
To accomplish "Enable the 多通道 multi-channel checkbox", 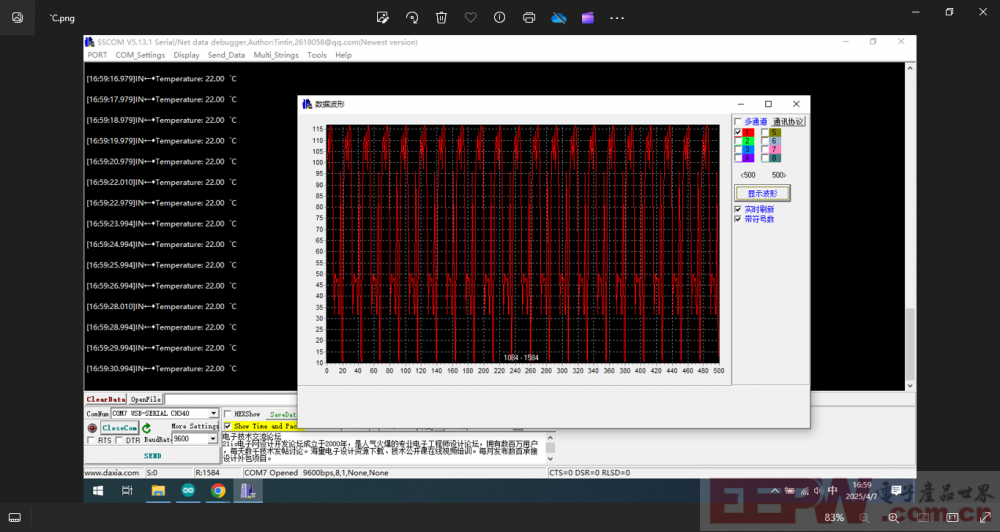I will (x=738, y=121).
